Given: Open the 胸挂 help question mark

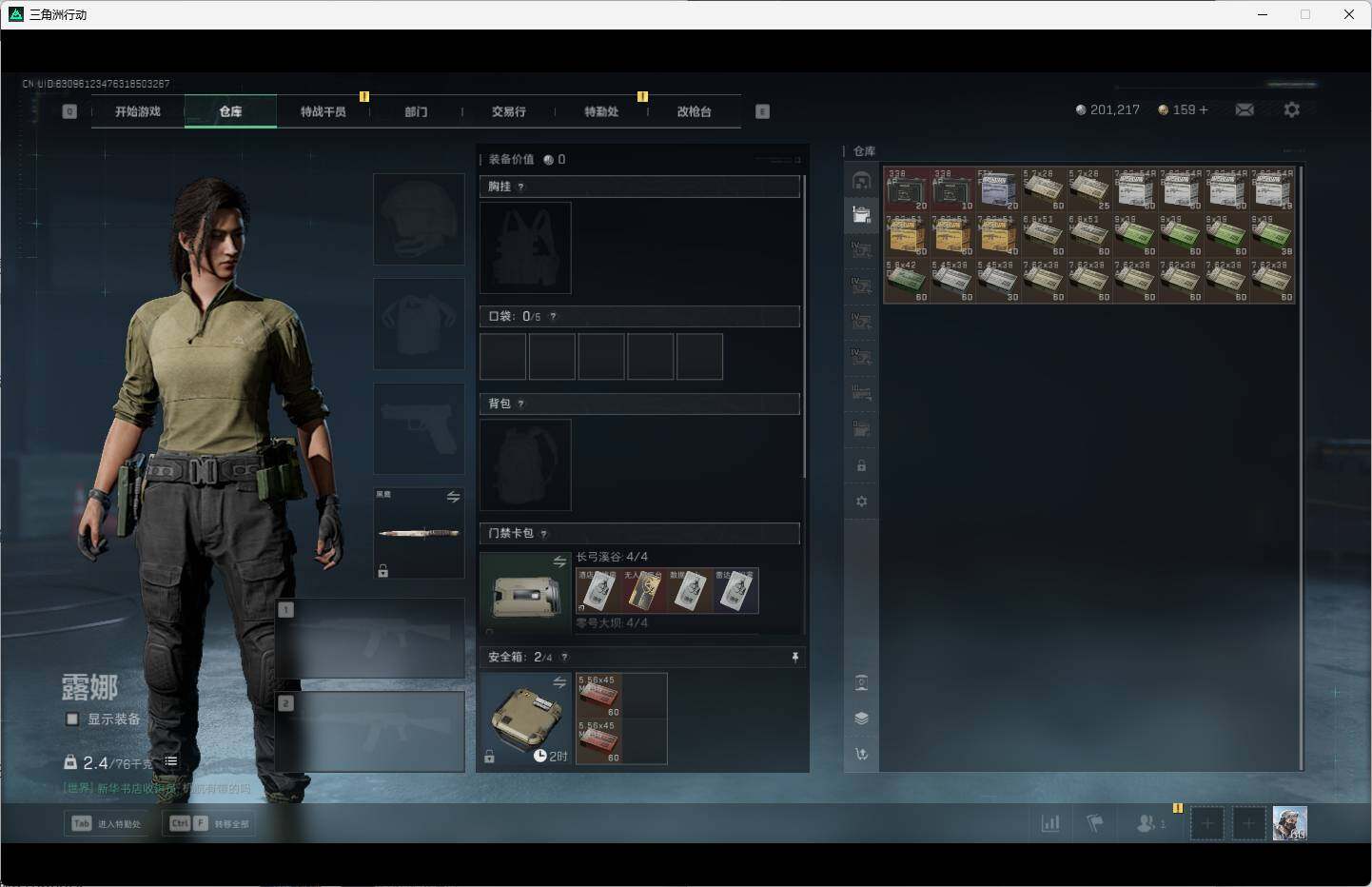Looking at the screenshot, I should click(520, 187).
